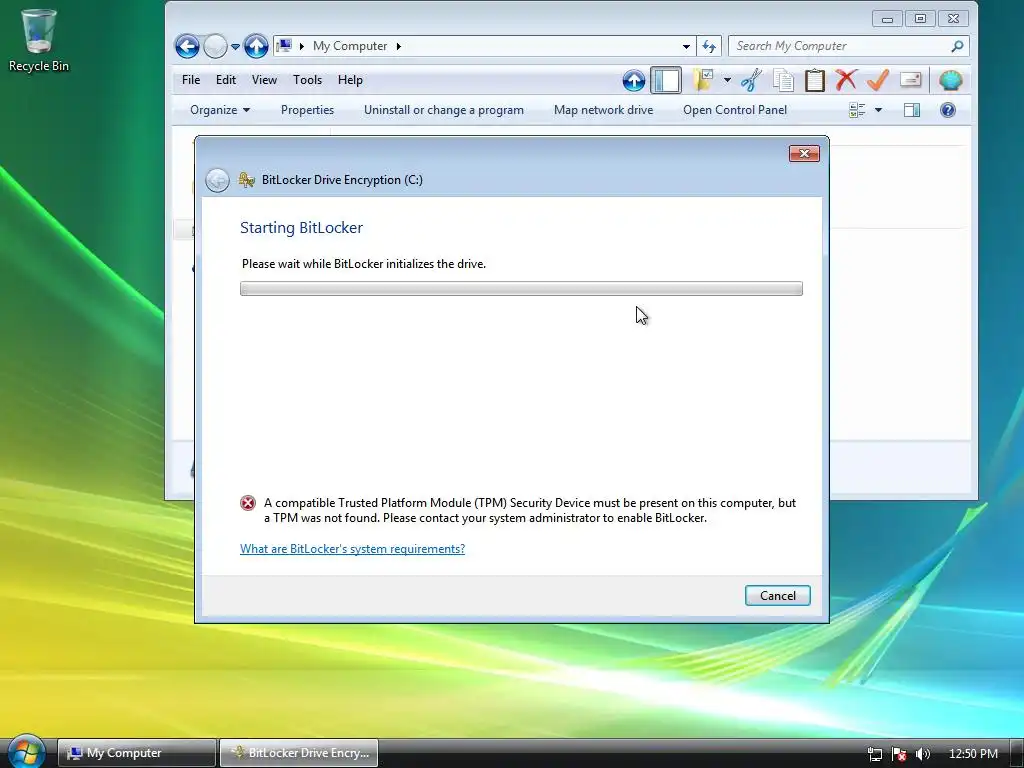Click the security alert flag tray icon
This screenshot has height=768, width=1024.
[x=899, y=754]
